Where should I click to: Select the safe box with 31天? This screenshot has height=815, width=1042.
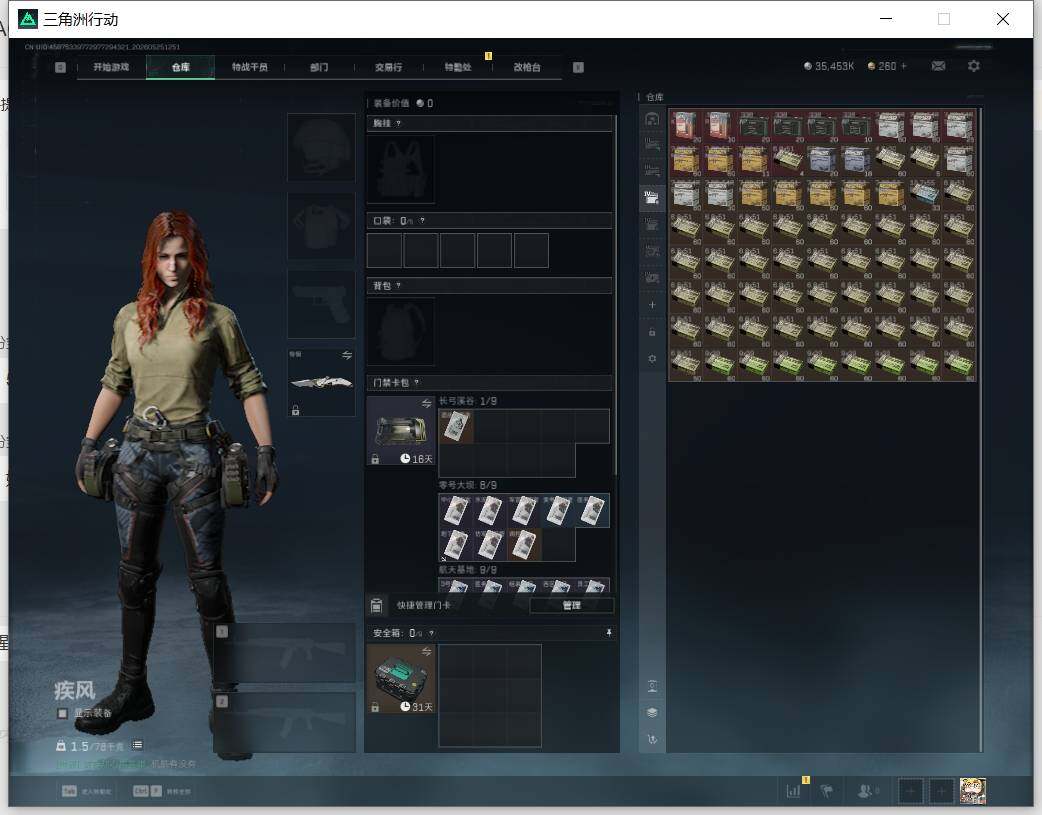[x=401, y=679]
